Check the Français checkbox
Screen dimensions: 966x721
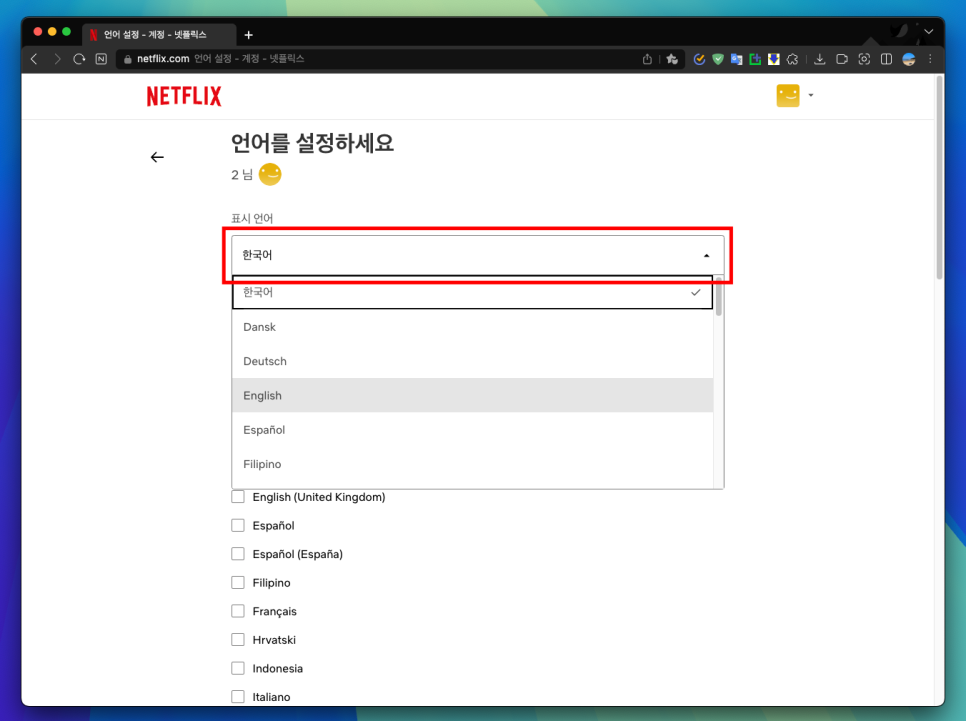click(x=238, y=611)
